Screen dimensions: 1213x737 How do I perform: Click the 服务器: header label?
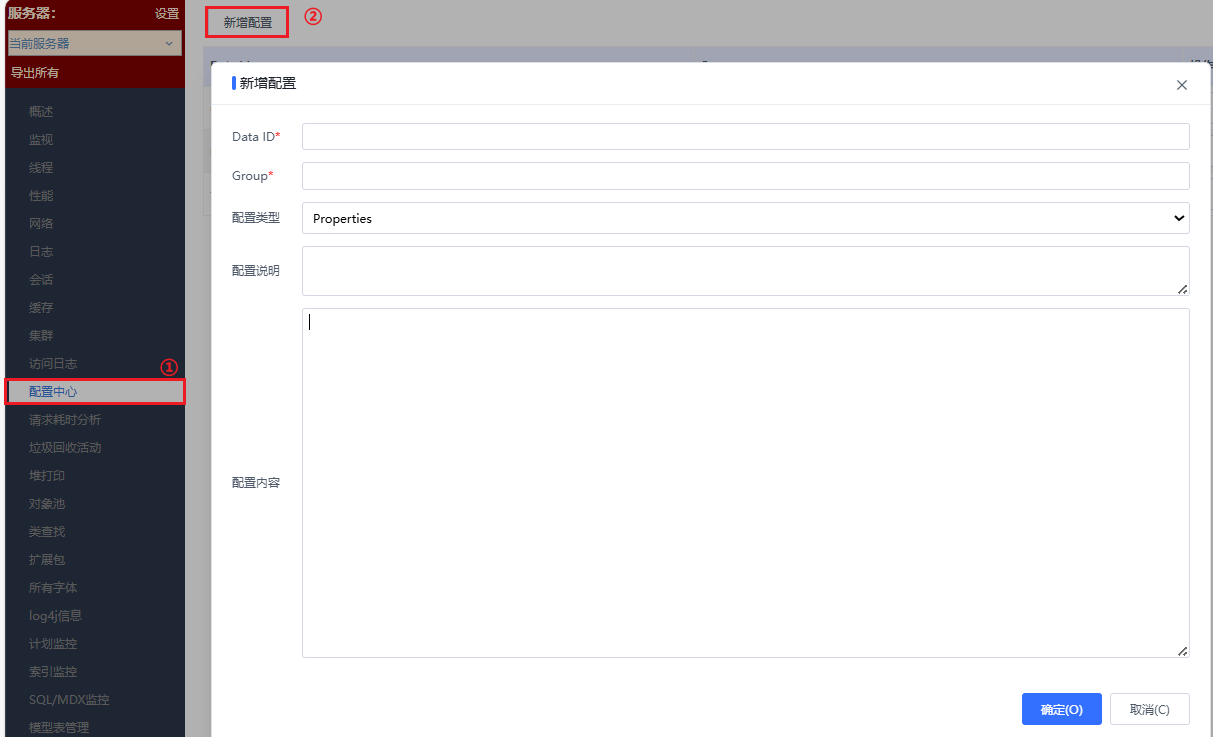32,14
